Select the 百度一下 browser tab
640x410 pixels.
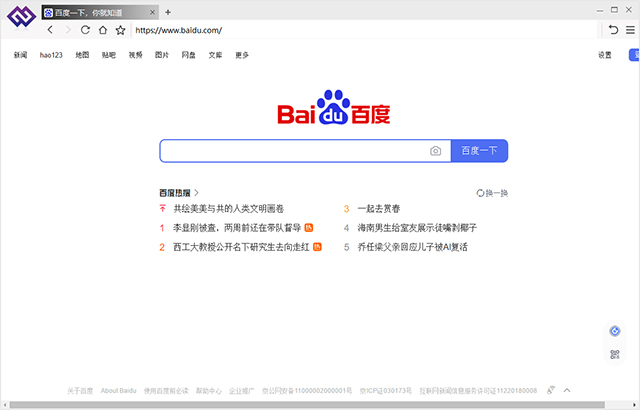tap(100, 12)
